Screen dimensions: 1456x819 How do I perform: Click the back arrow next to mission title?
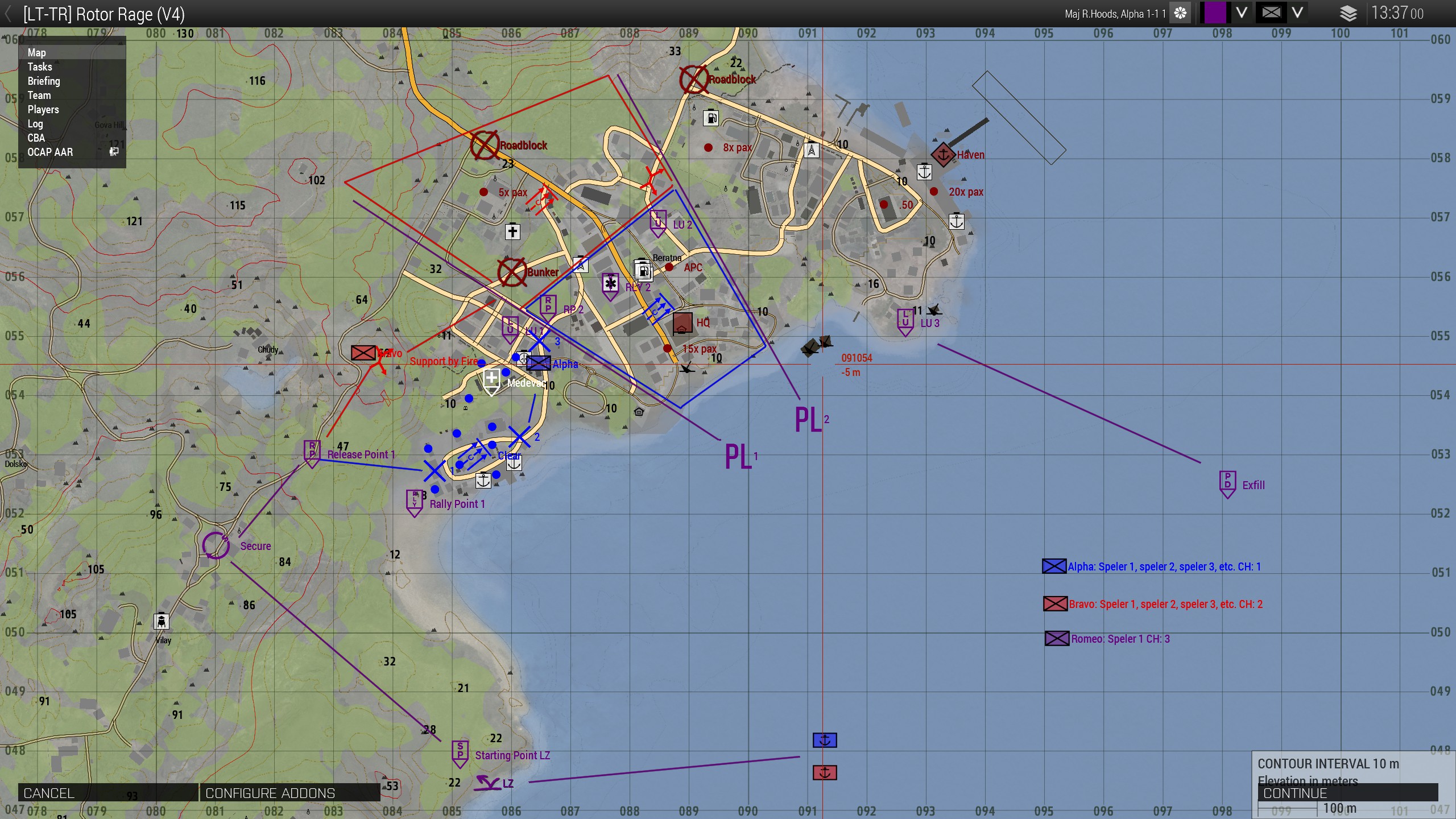8,14
